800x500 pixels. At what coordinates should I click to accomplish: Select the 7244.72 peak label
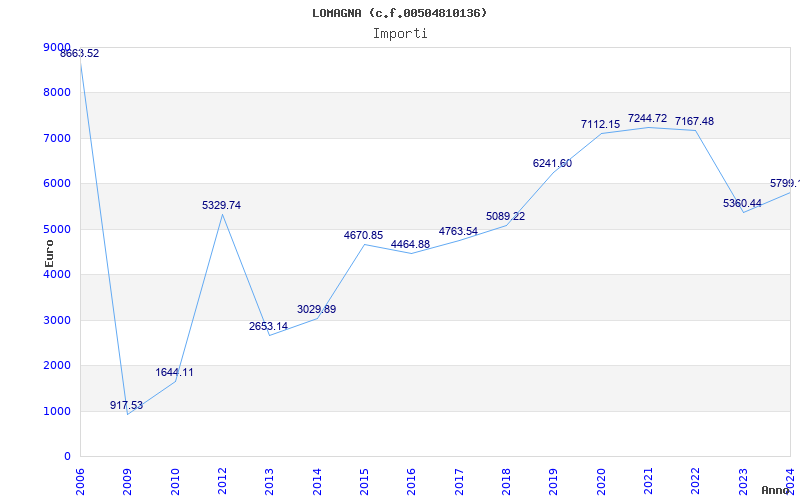tap(647, 118)
